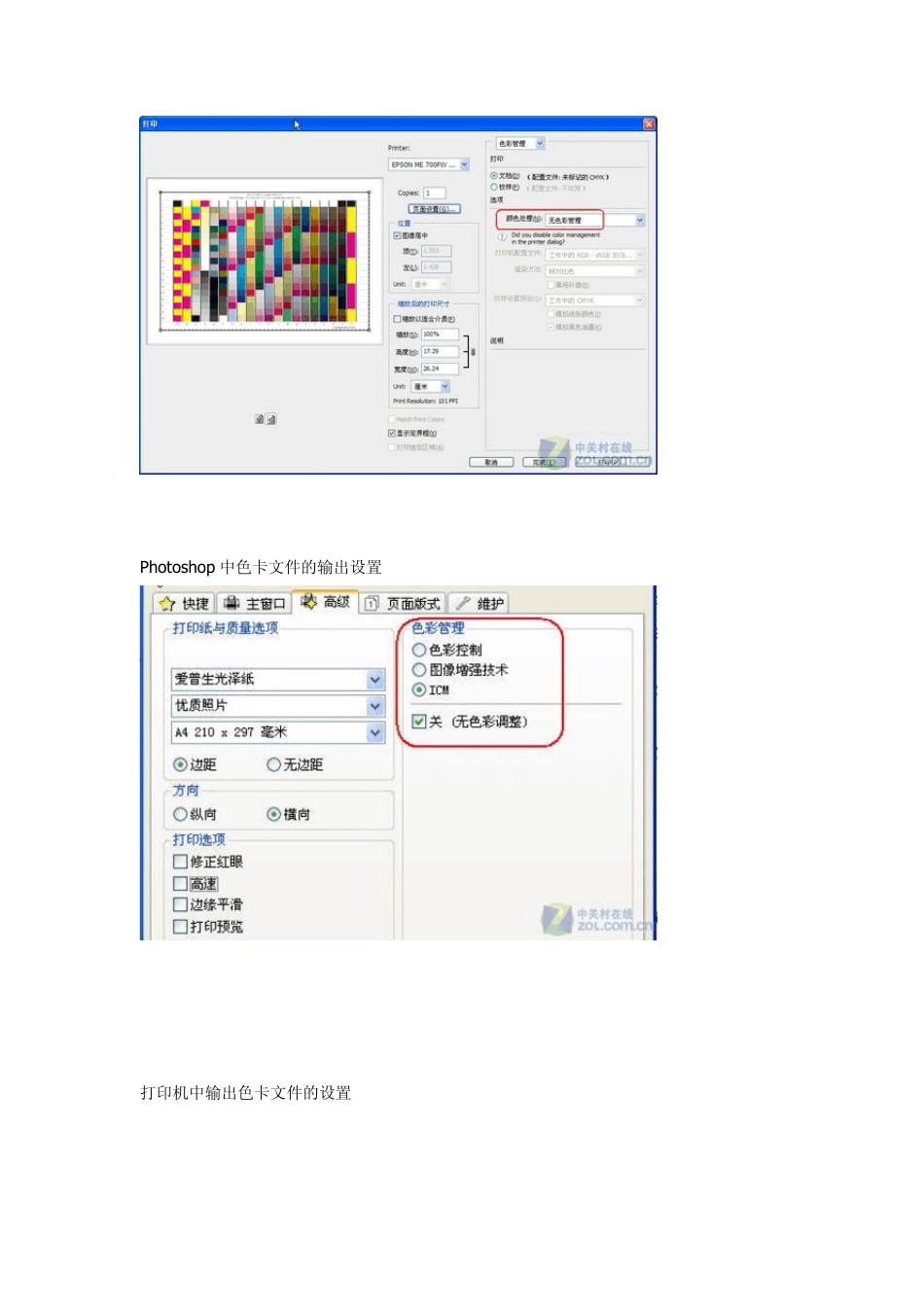Enable the 打印预览 checkbox
924x1307 pixels.
click(180, 927)
